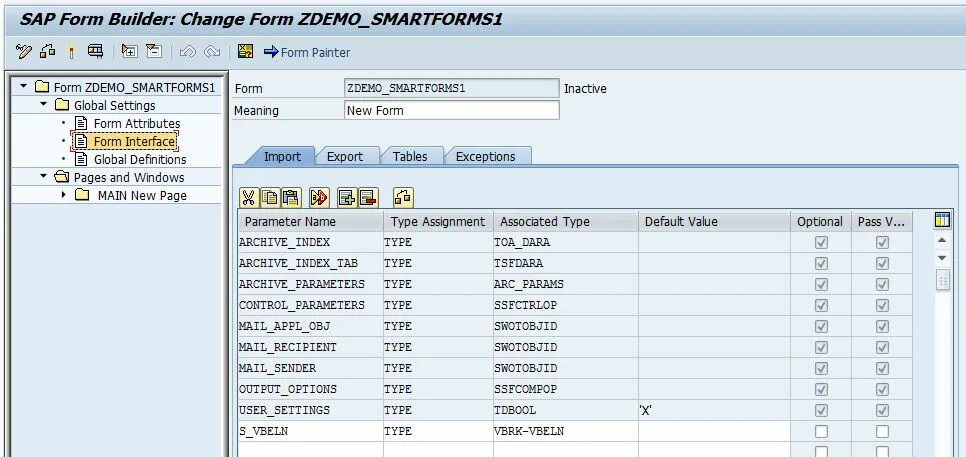Click the ARCHIVE_PARAMETERS parameter cell
The height and width of the screenshot is (457, 966).
[310, 285]
